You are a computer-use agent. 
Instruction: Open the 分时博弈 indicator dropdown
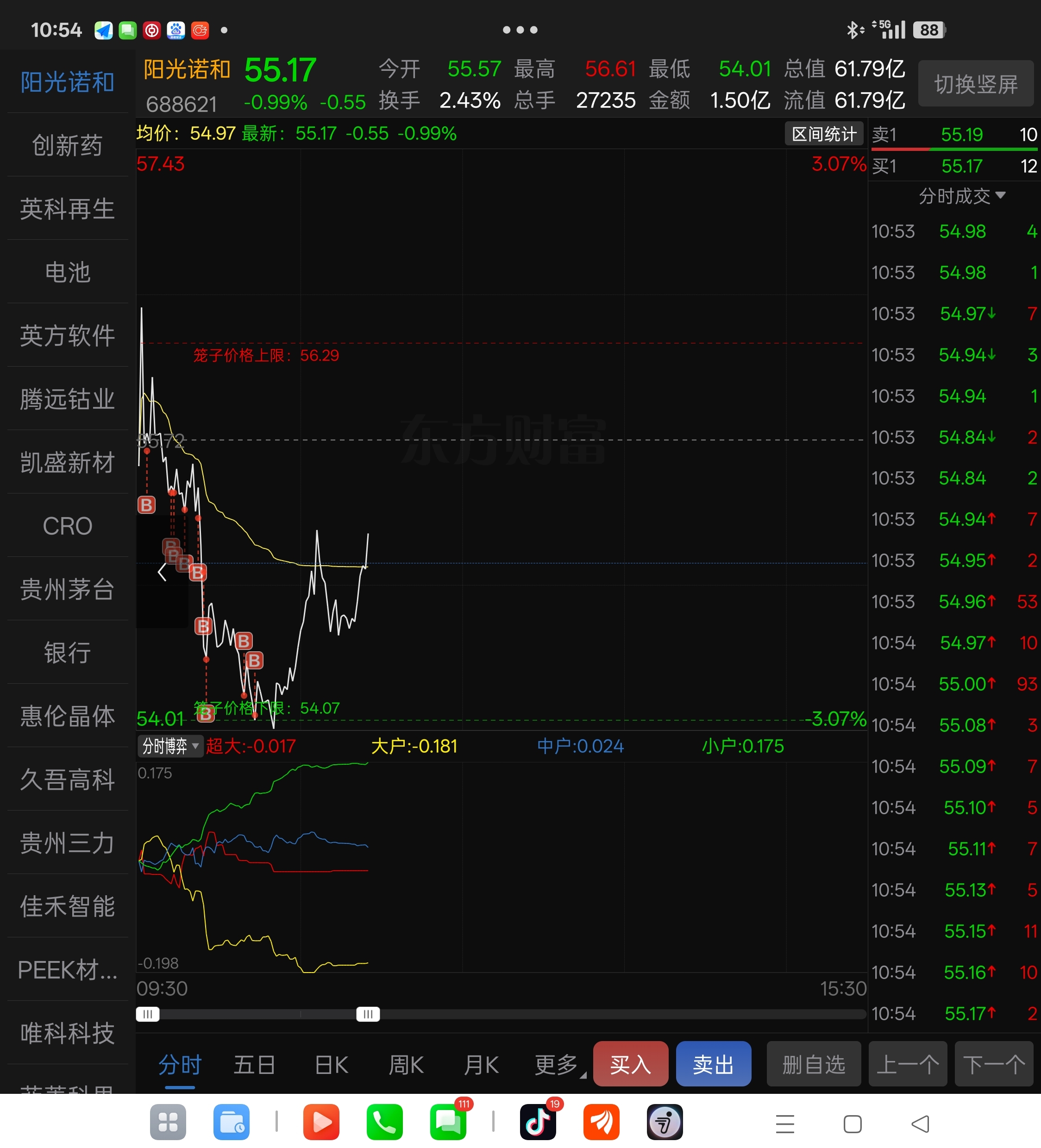click(170, 745)
